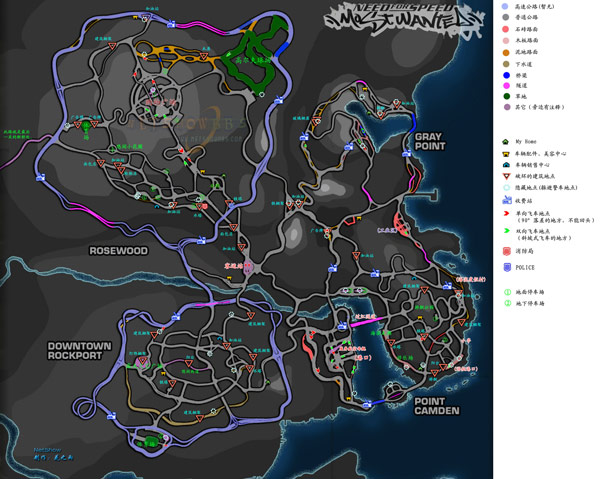
Task: Select the red triangle pursuit breaker legend icon
Action: tap(506, 176)
